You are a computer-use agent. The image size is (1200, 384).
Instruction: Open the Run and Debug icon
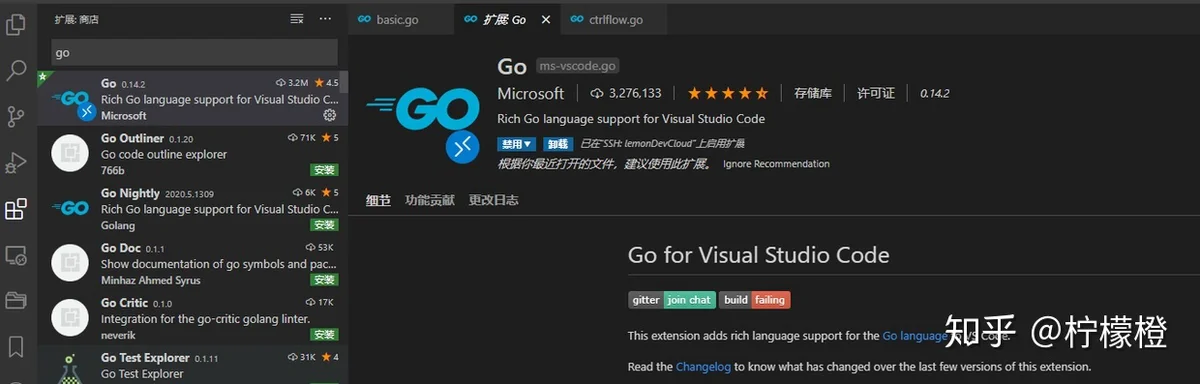pyautogui.click(x=16, y=162)
